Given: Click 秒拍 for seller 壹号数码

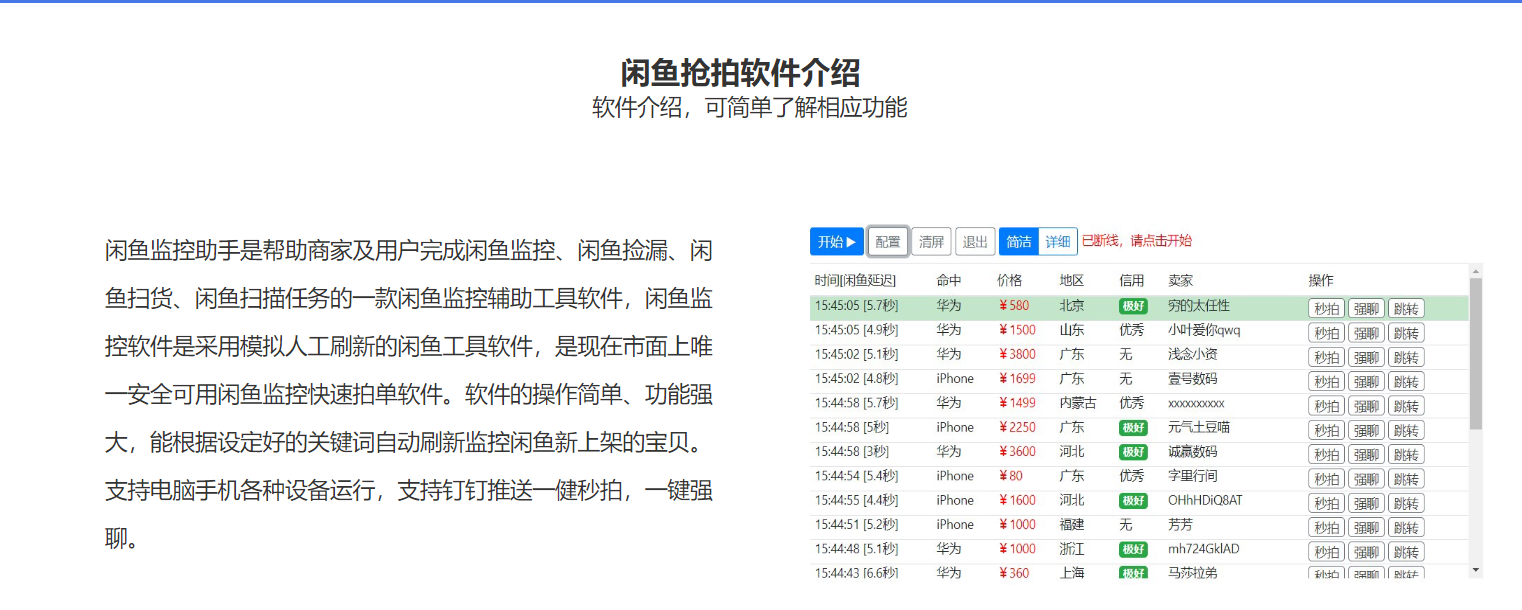Looking at the screenshot, I should (1327, 382).
